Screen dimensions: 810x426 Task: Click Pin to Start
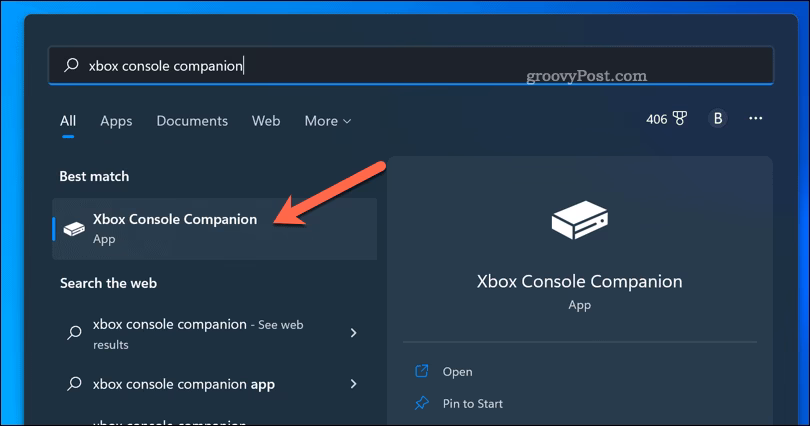coord(472,404)
